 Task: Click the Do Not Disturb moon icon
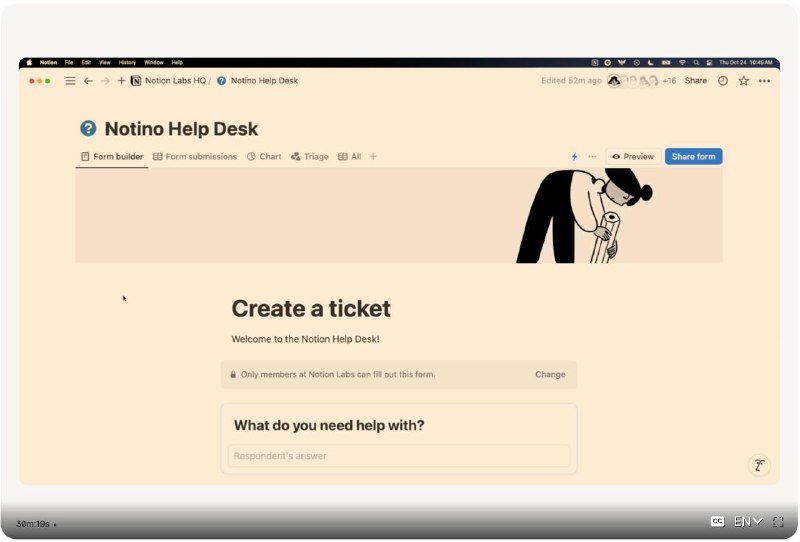click(x=651, y=62)
